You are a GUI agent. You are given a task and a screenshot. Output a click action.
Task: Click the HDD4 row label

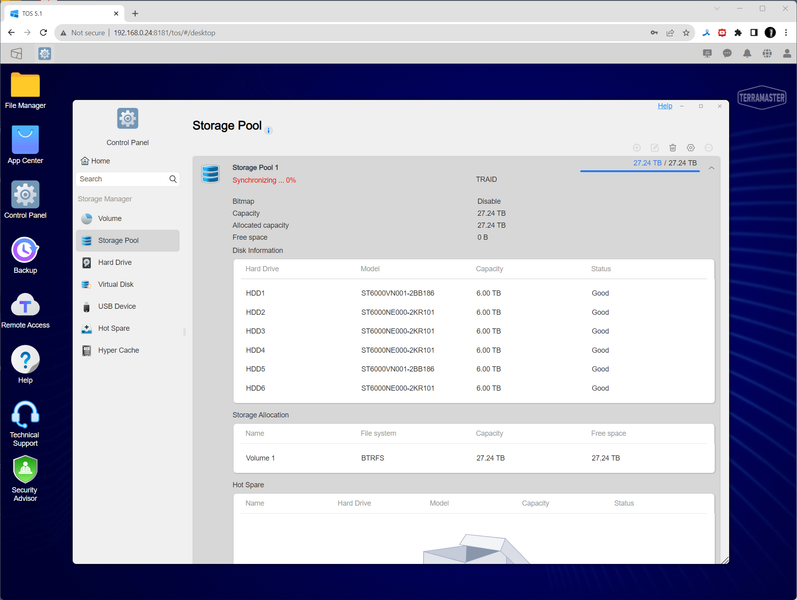click(255, 350)
